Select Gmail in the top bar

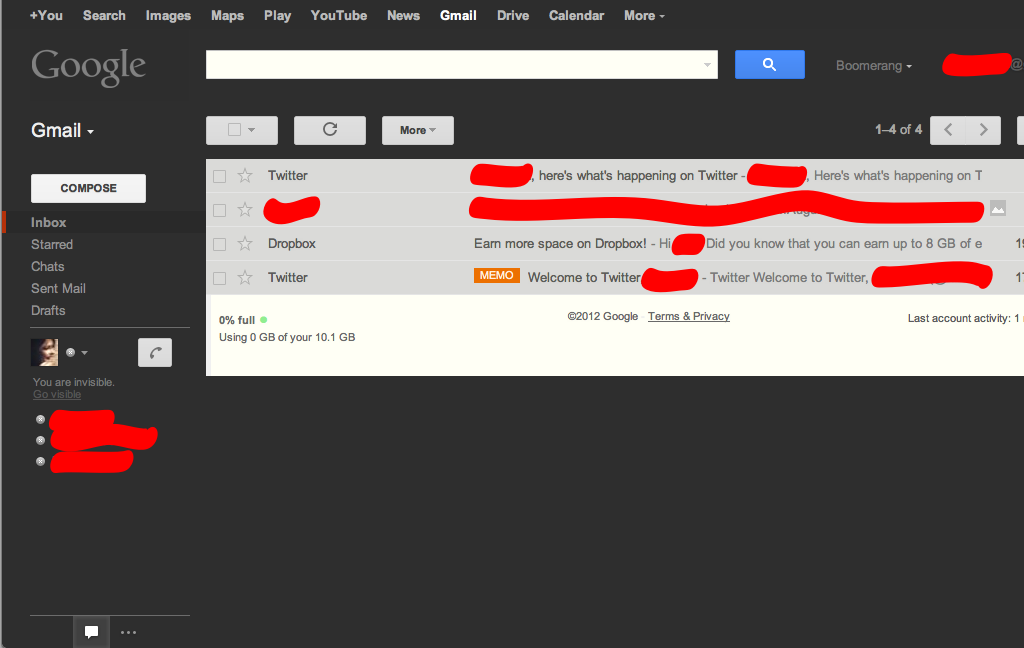coord(458,16)
